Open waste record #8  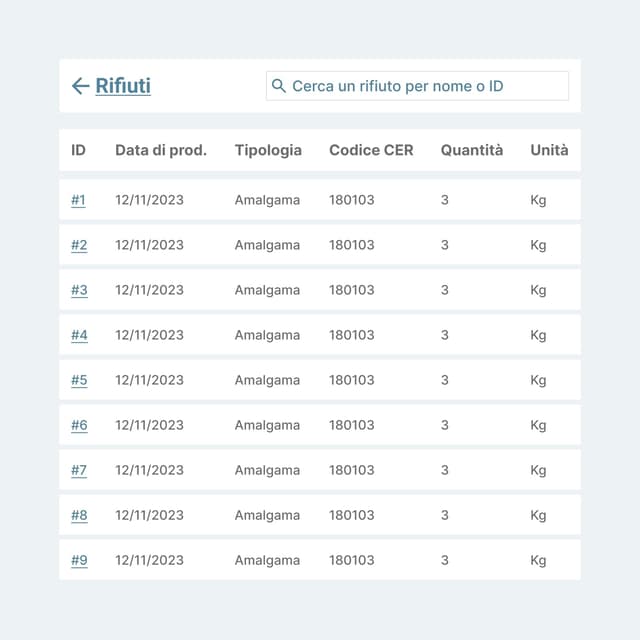79,515
